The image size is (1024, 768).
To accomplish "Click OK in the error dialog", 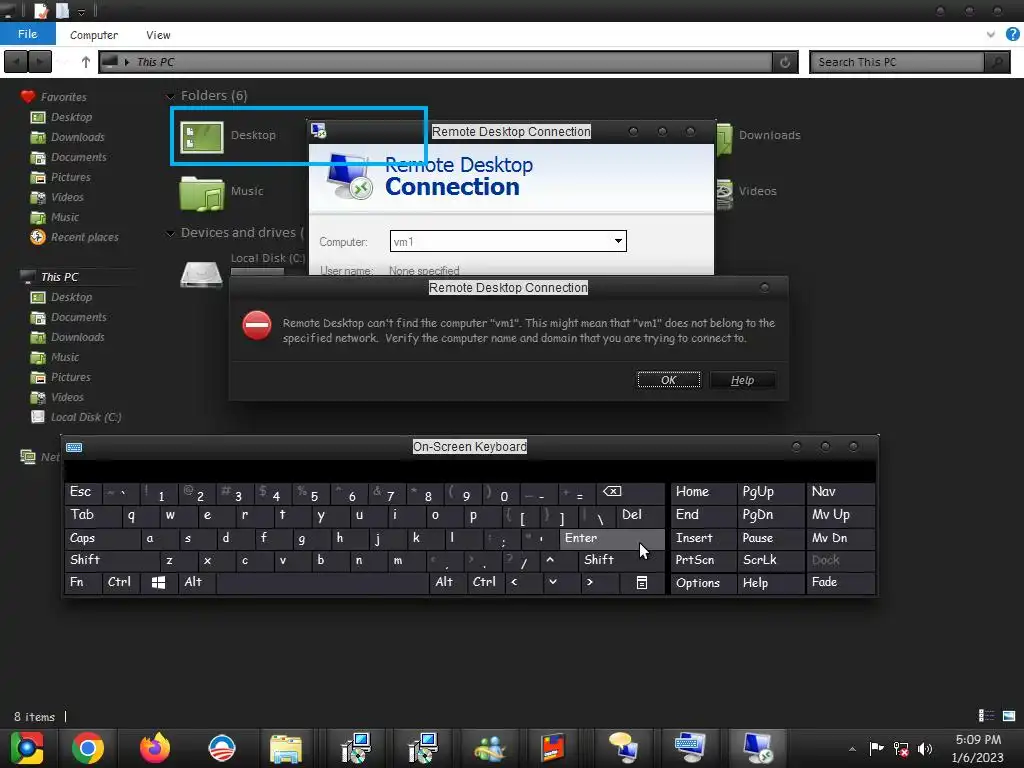I will coord(669,380).
